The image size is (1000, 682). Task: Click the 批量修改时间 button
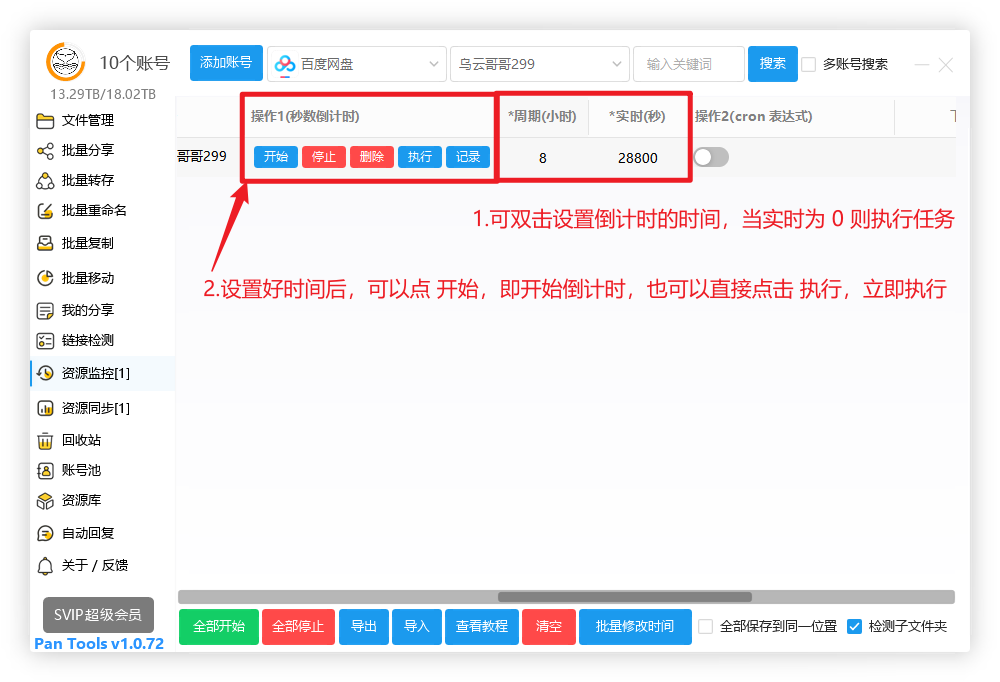click(635, 627)
